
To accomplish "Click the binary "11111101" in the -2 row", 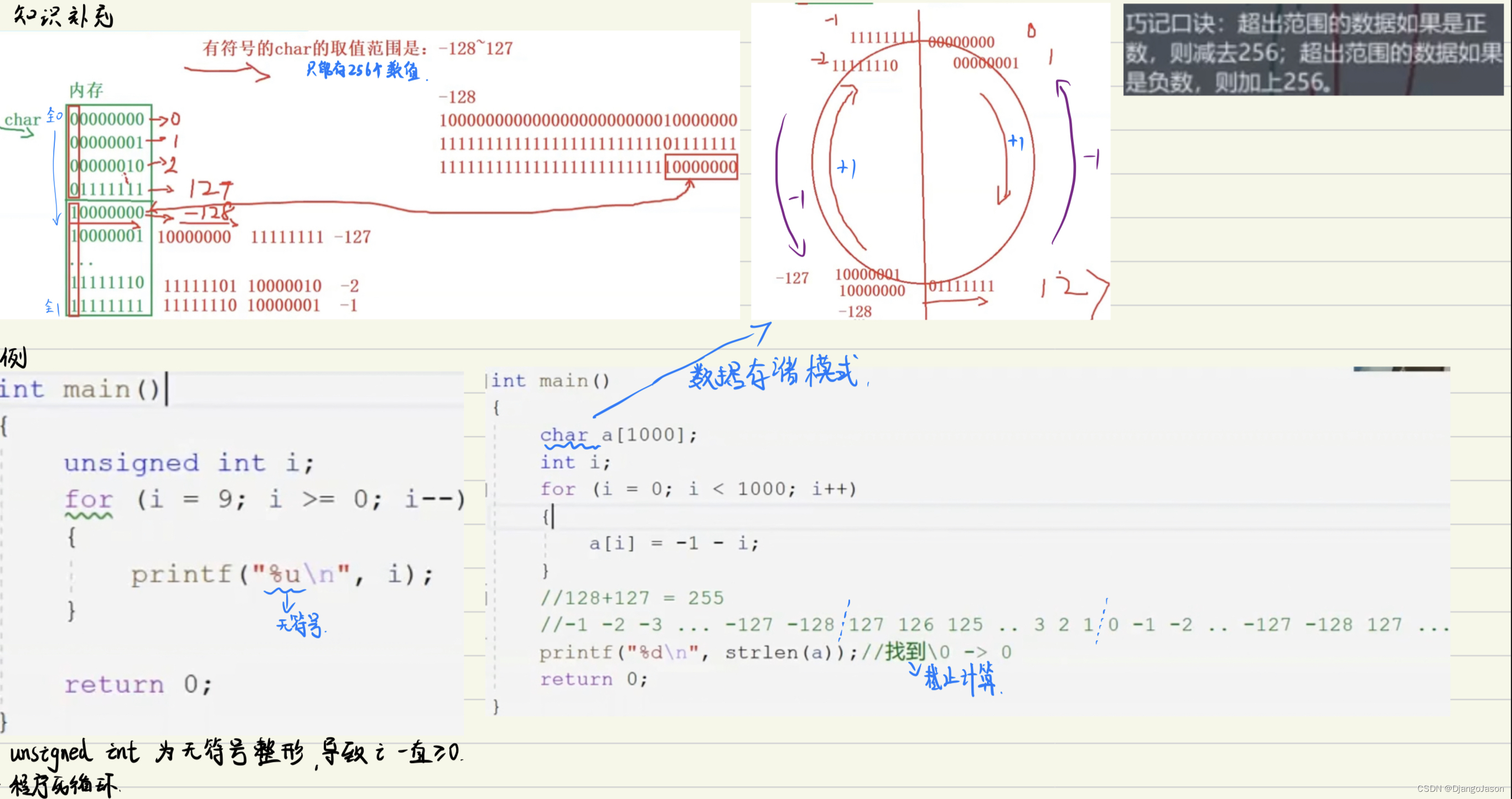I will [200, 286].
